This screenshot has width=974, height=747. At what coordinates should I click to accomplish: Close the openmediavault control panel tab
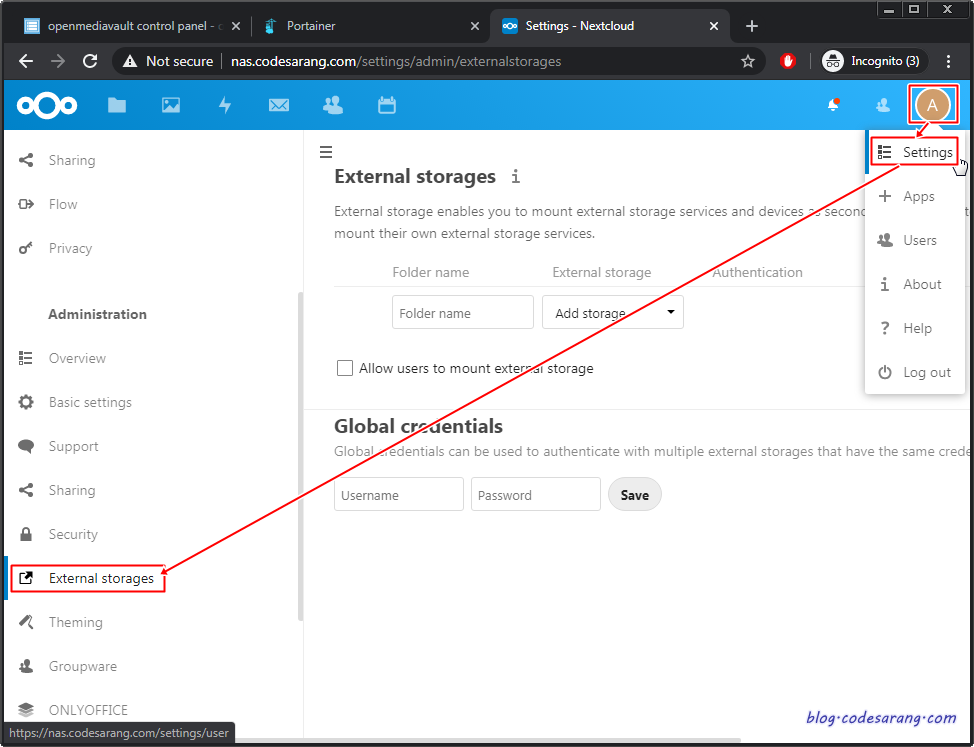pyautogui.click(x=236, y=26)
